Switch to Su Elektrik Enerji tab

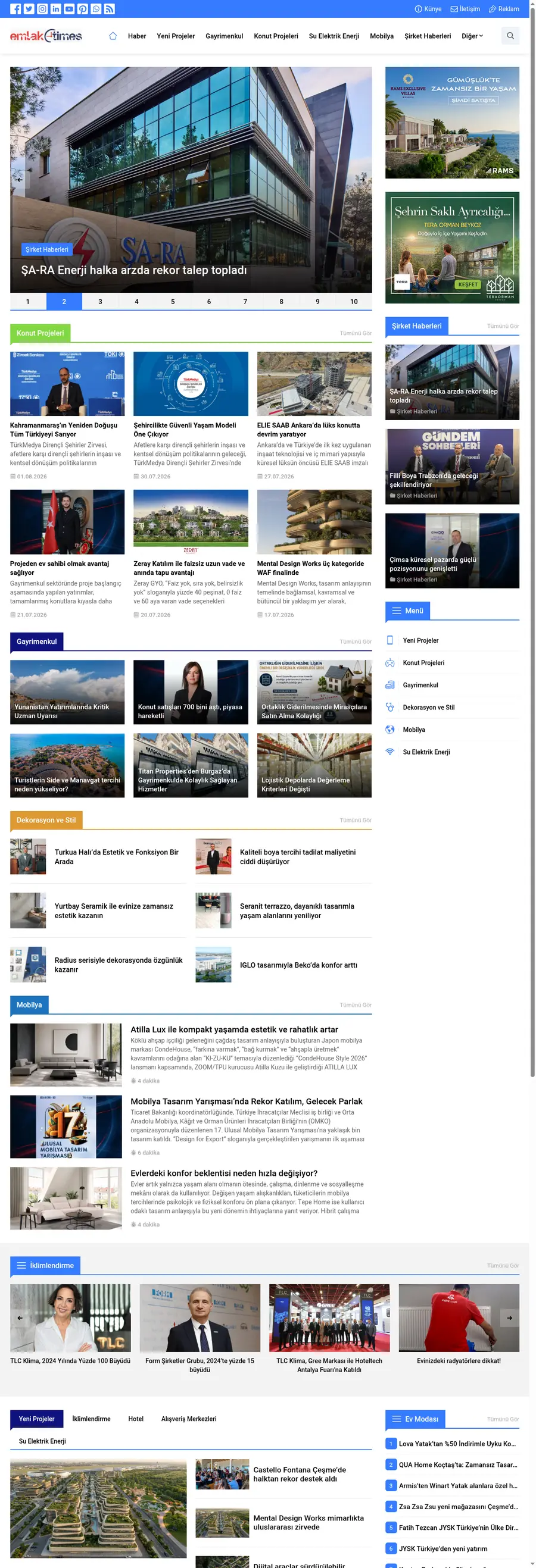tap(42, 1441)
